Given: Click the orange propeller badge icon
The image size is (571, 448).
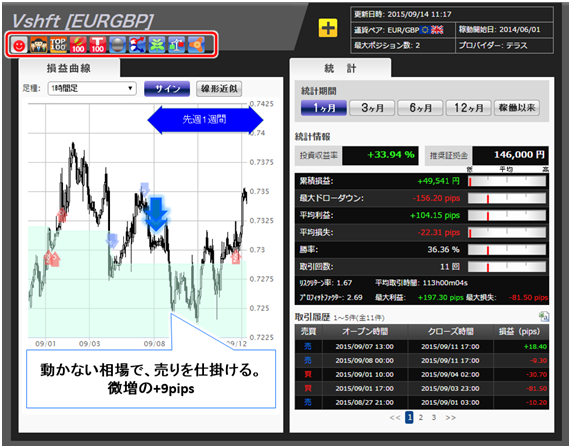Looking at the screenshot, I should (196, 45).
